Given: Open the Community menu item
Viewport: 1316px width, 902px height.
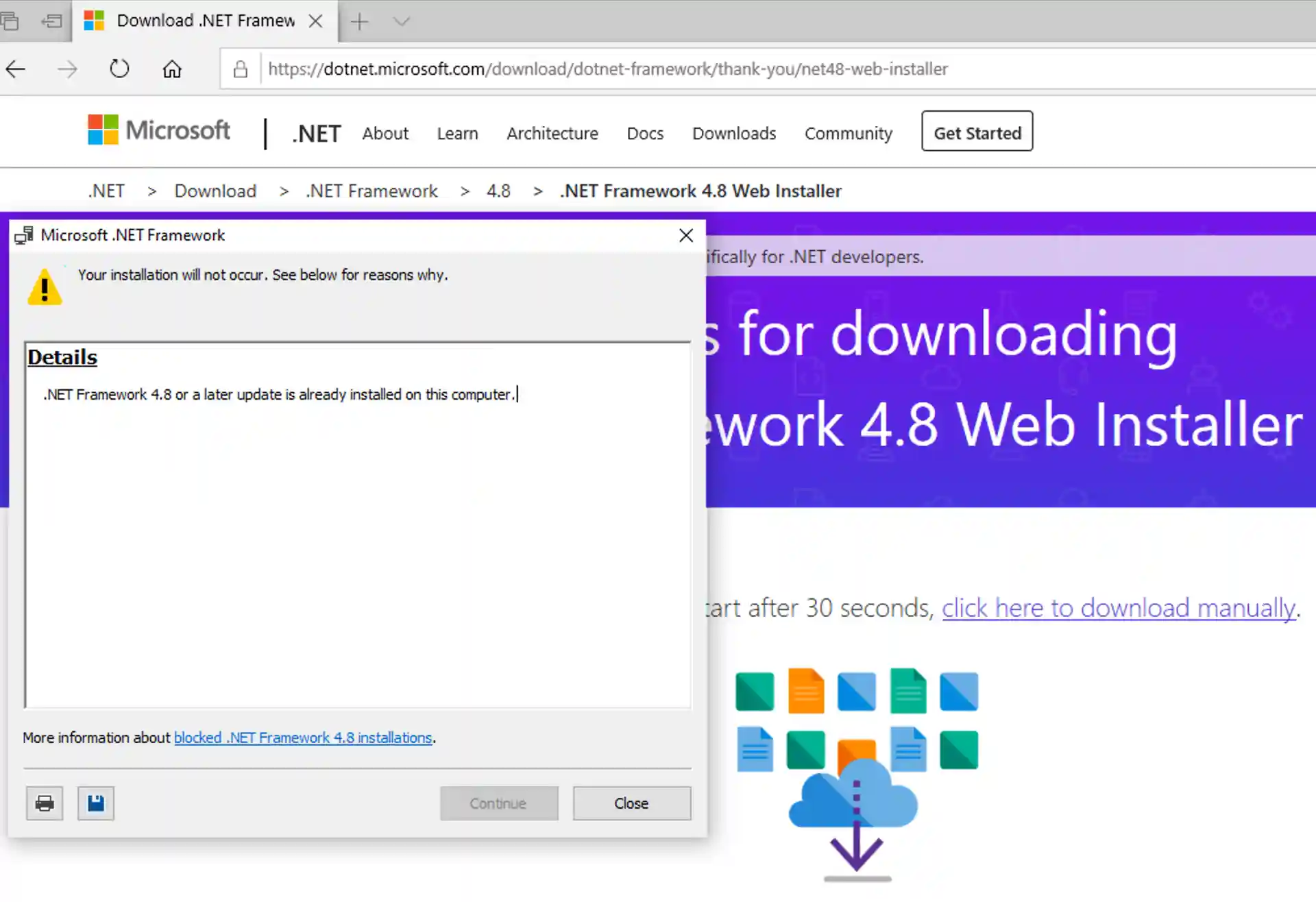Looking at the screenshot, I should (848, 133).
